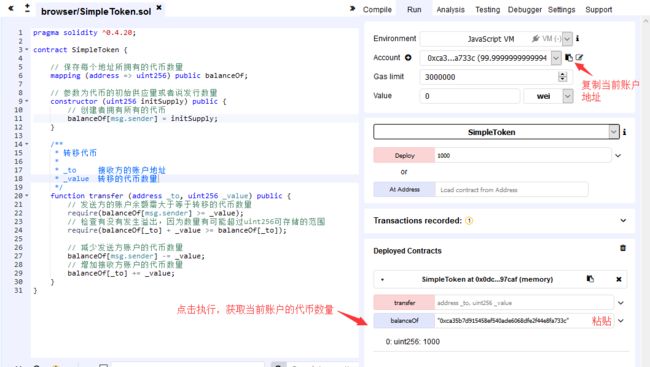Click the Deploy parameter field containing 1000

point(523,156)
